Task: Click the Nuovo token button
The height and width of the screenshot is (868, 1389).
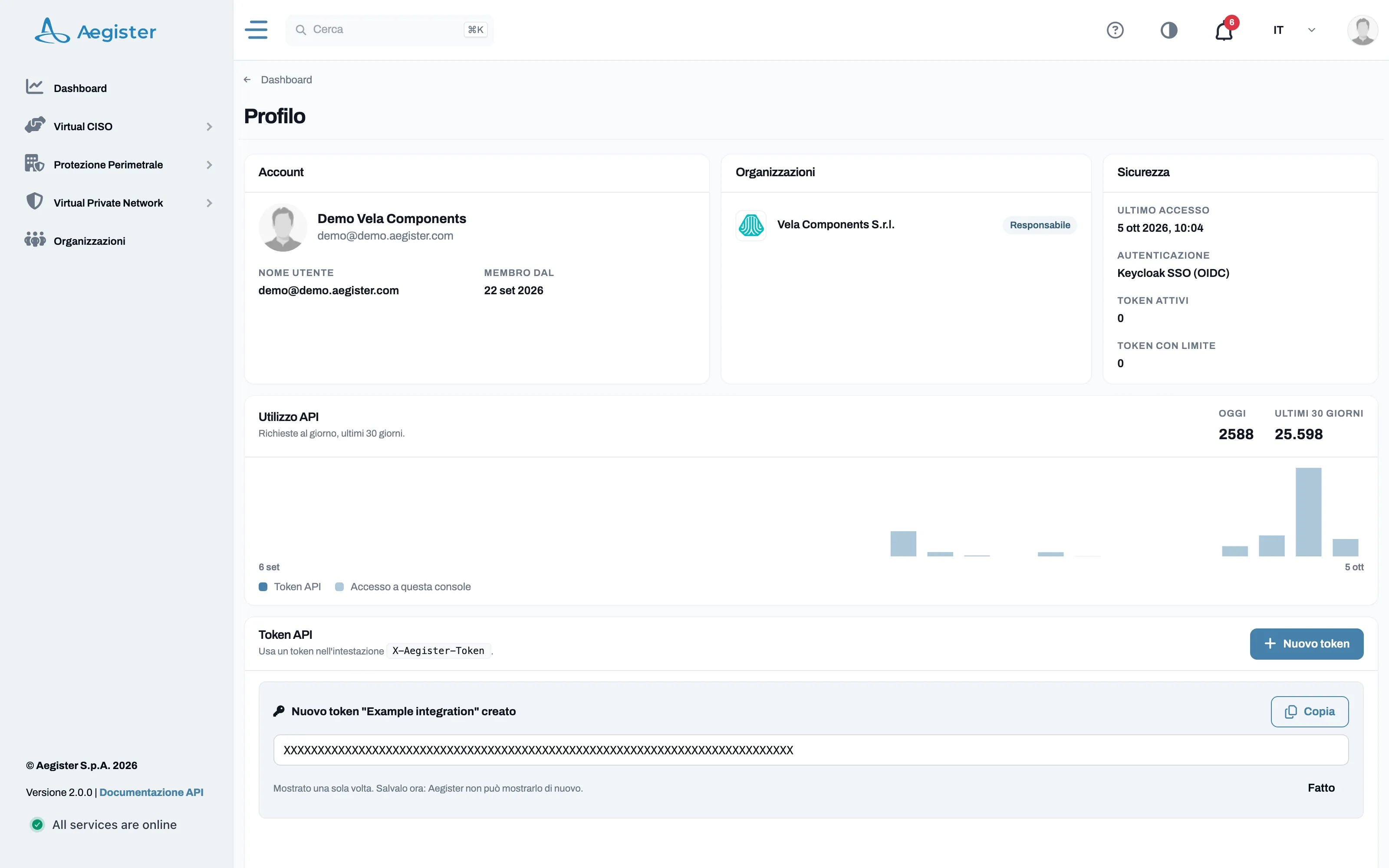Action: click(x=1307, y=644)
